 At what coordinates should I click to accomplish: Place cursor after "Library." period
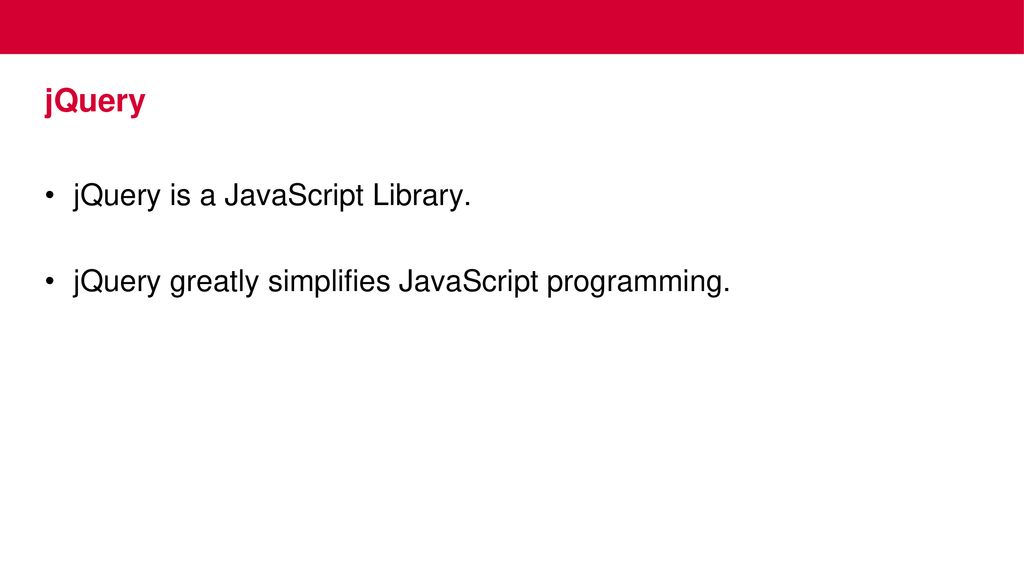[472, 196]
